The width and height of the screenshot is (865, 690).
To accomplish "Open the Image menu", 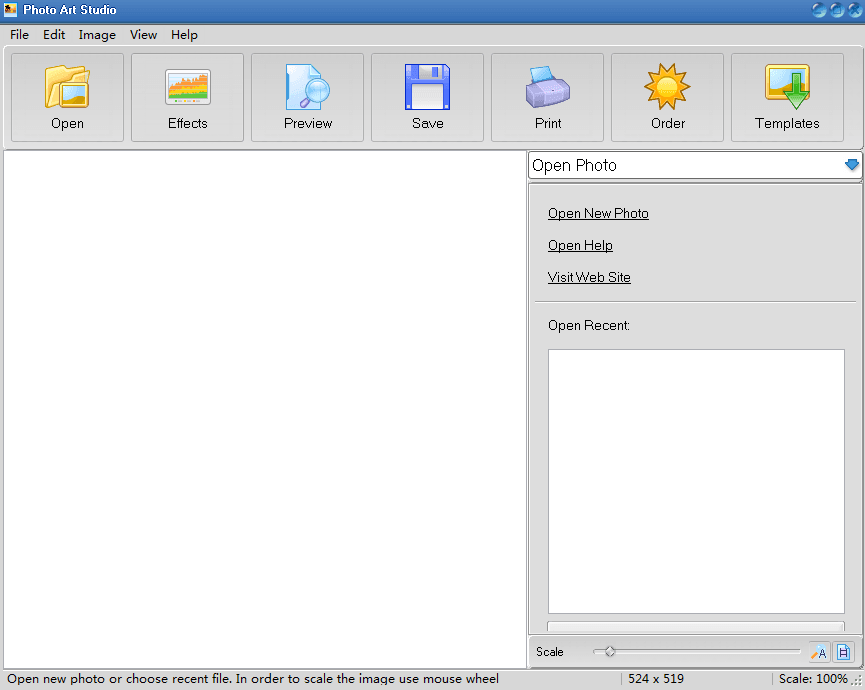I will click(x=97, y=35).
